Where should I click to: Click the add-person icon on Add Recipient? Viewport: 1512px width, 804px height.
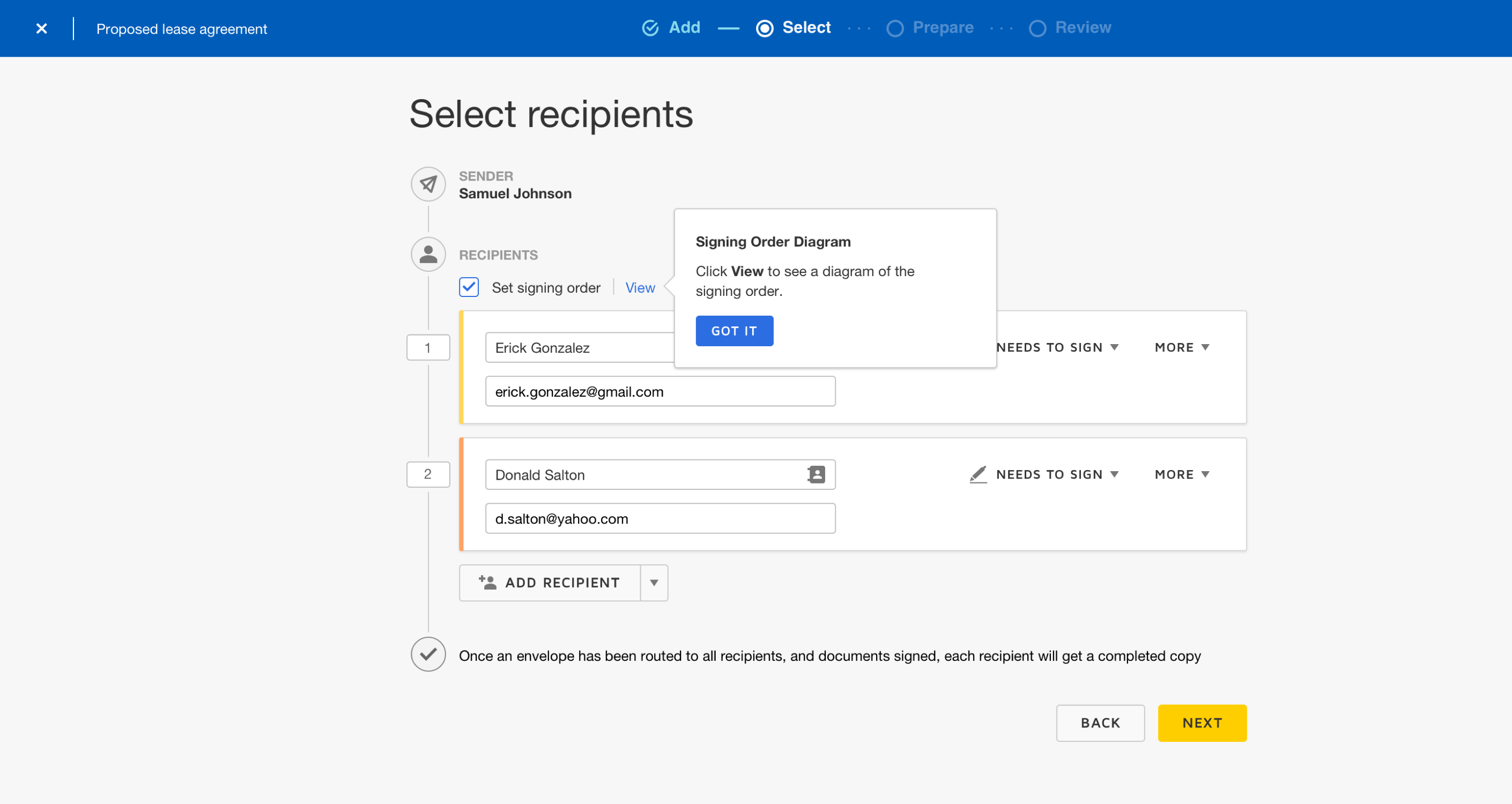487,582
